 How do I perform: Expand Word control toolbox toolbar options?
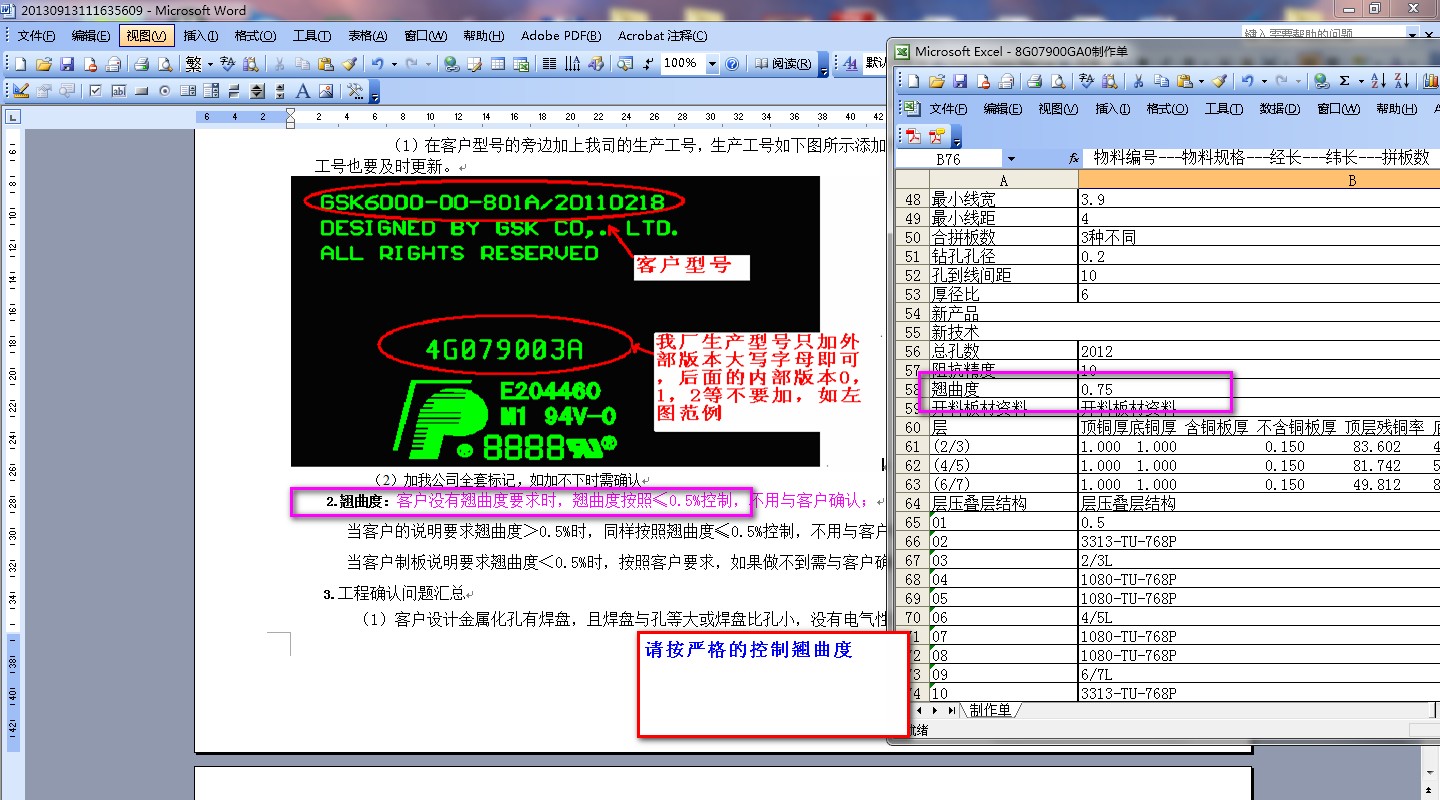pos(375,92)
